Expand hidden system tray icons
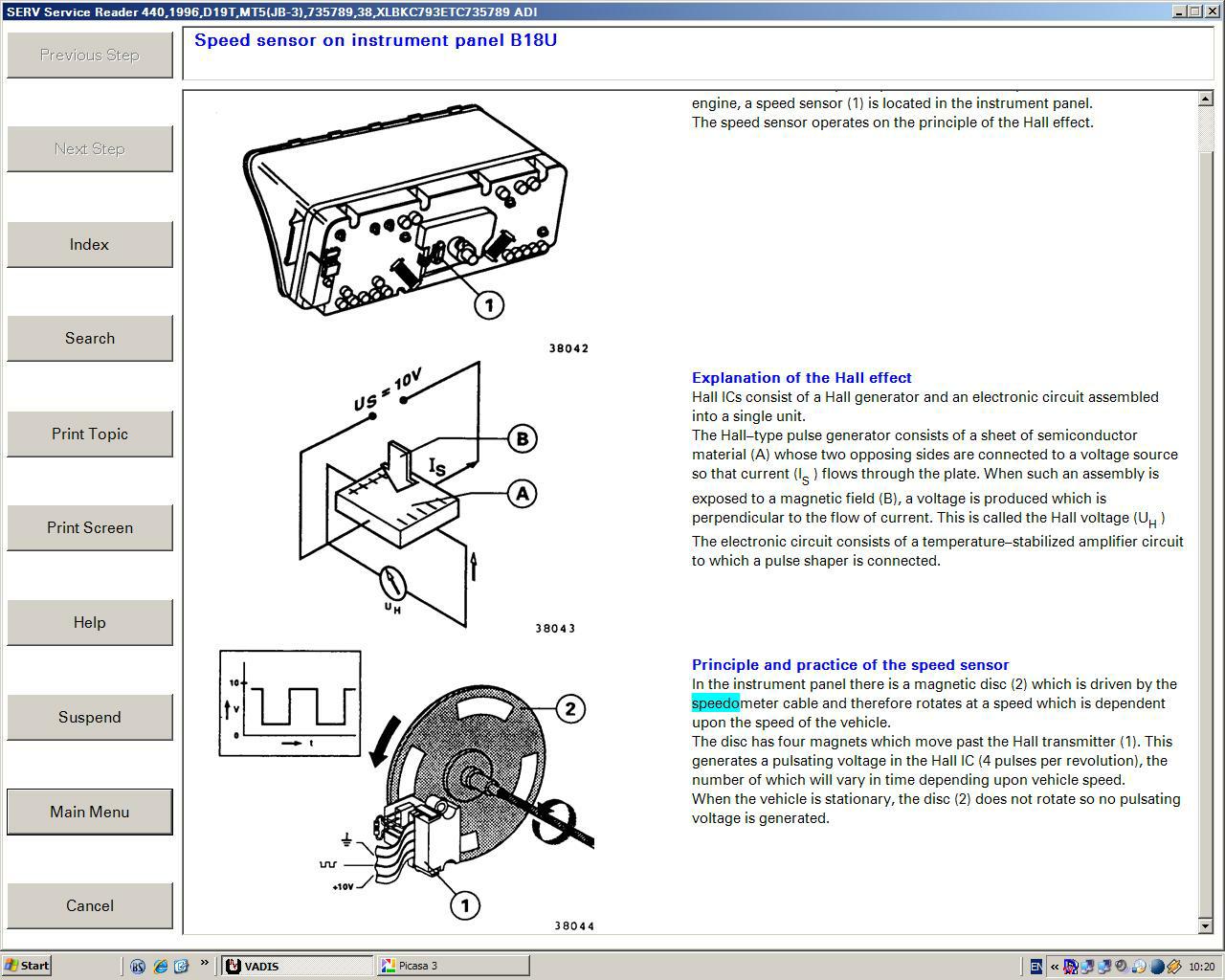 click(x=1055, y=967)
